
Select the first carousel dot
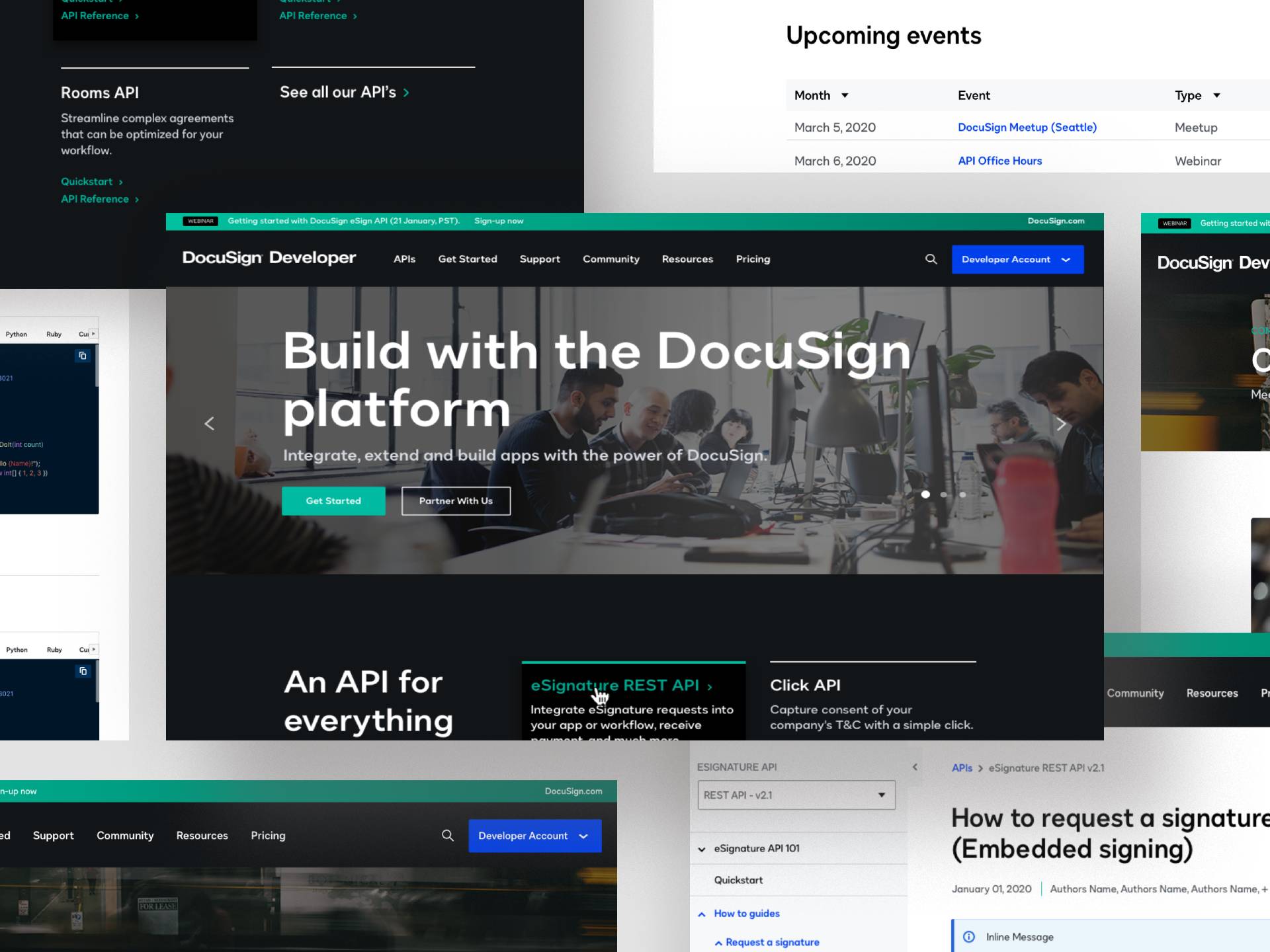[925, 495]
